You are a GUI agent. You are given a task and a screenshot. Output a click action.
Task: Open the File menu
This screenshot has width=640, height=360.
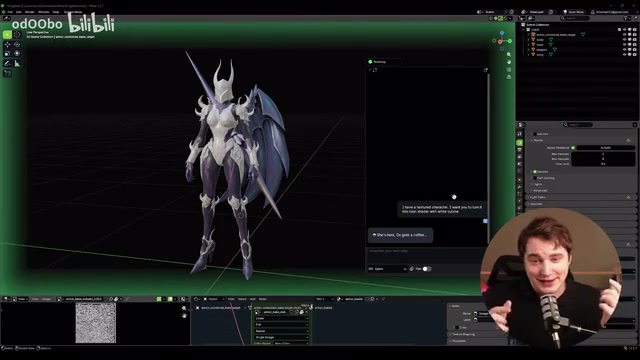click(x=10, y=12)
